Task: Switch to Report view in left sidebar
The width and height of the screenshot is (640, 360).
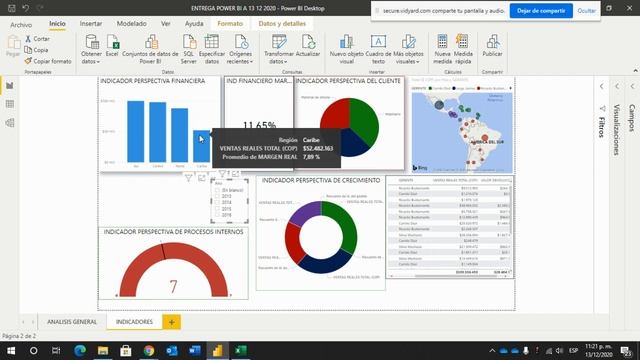Action: [10, 85]
